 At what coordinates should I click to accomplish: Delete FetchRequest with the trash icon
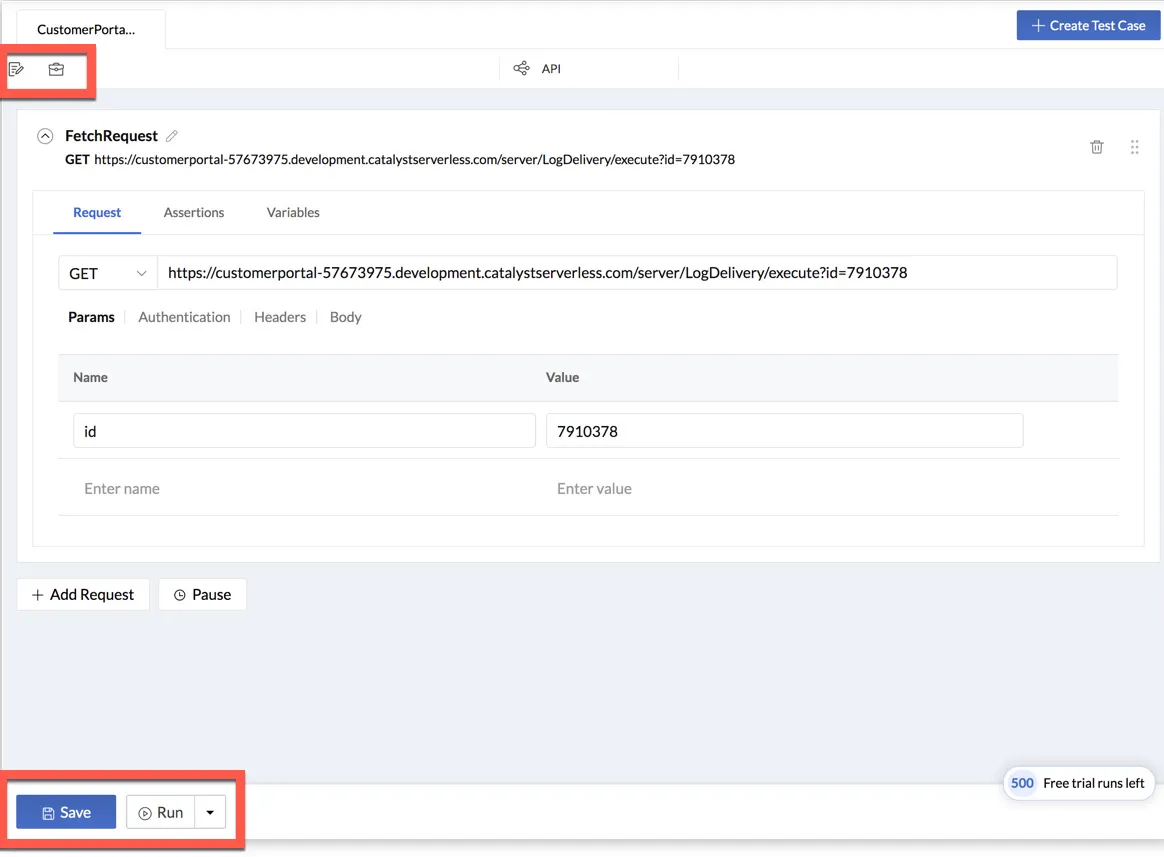(x=1096, y=147)
